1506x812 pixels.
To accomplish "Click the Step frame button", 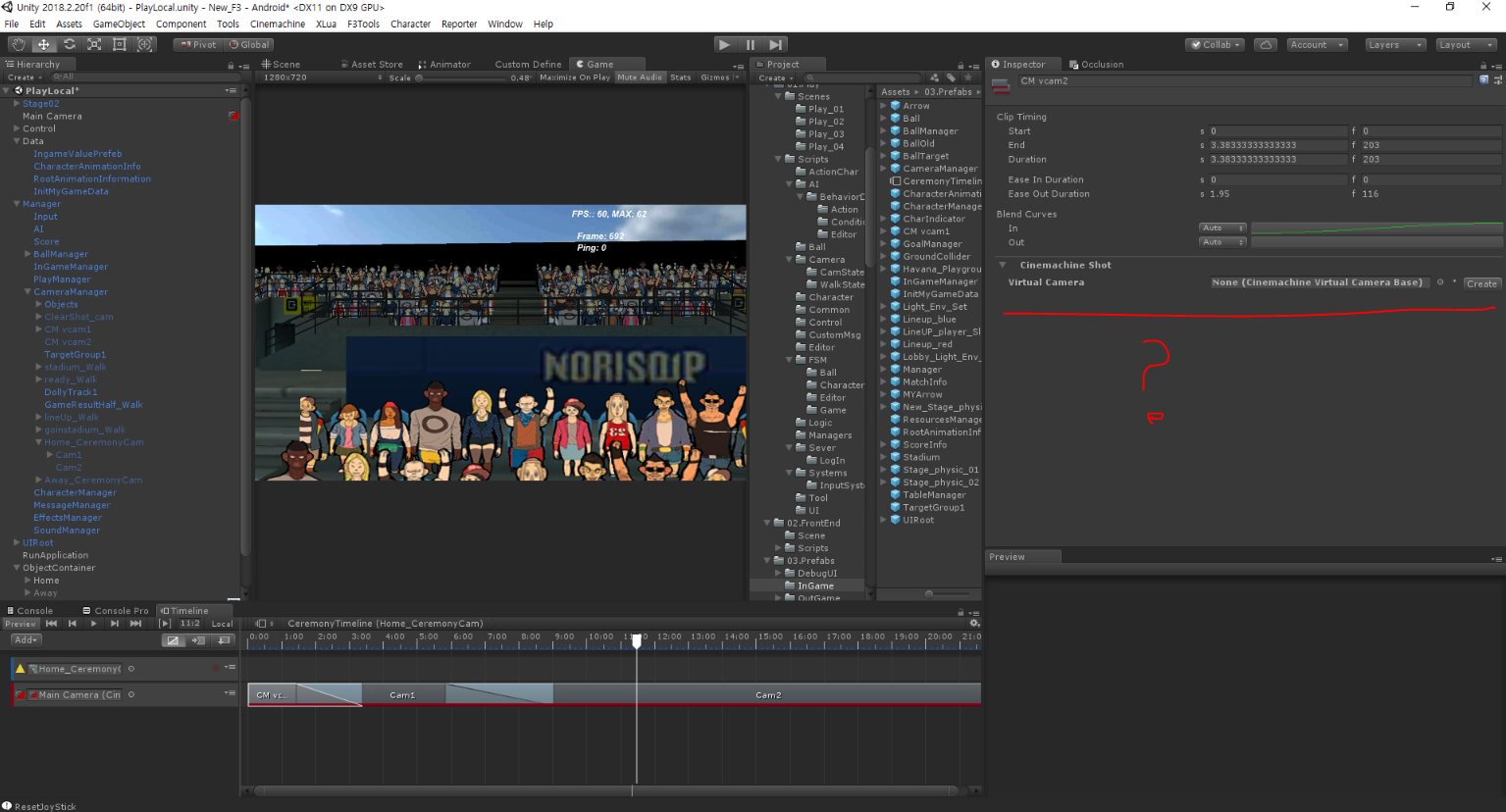I will coord(776,44).
